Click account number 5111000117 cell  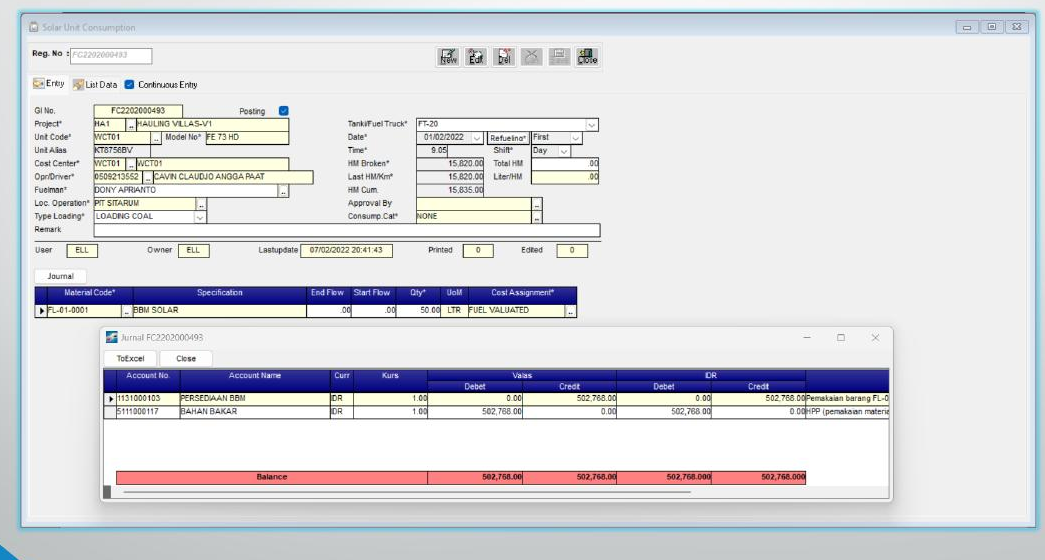pyautogui.click(x=148, y=412)
